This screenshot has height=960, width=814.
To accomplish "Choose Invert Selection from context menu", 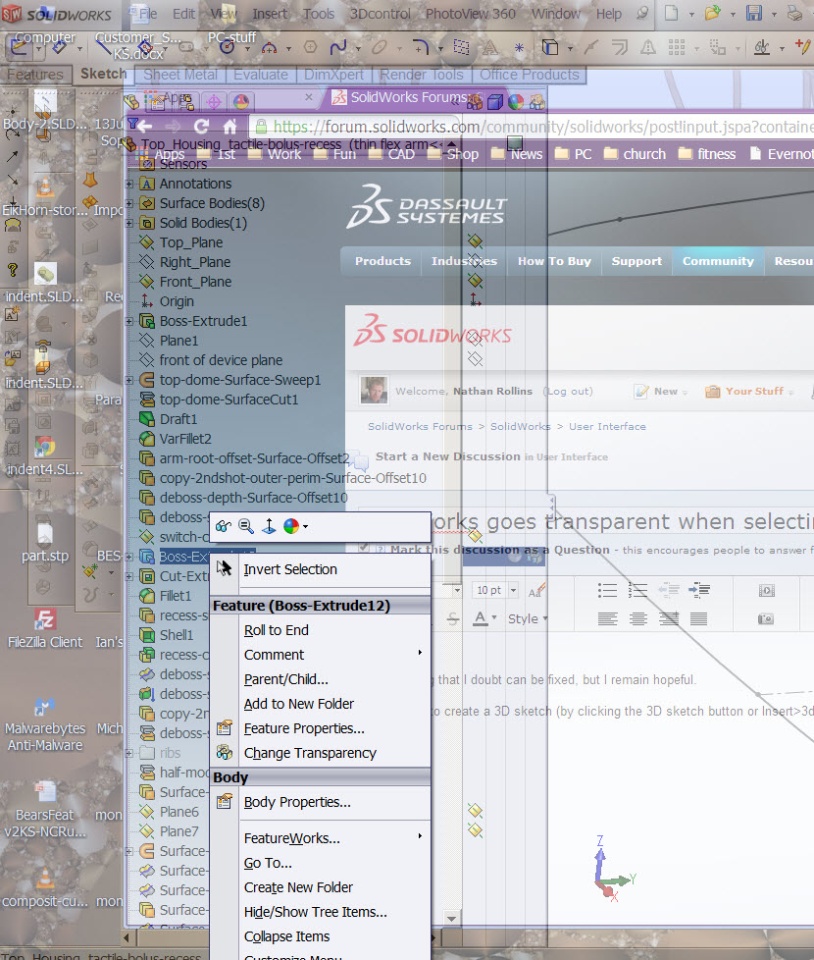I will tap(290, 569).
